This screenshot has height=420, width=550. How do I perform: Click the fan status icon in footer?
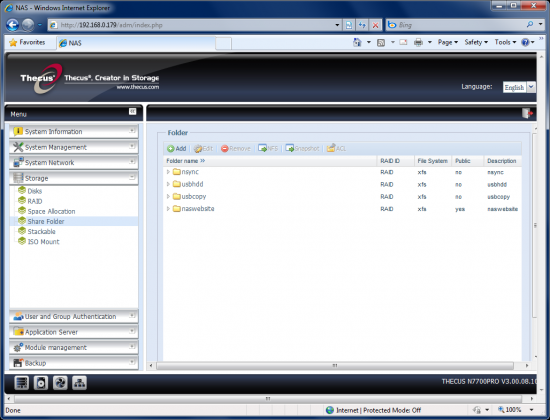tap(60, 383)
